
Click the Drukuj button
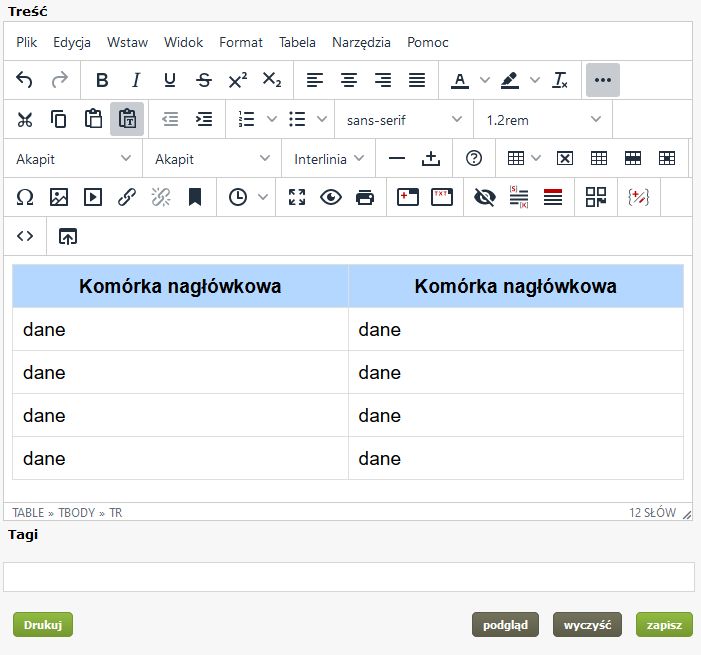click(43, 625)
